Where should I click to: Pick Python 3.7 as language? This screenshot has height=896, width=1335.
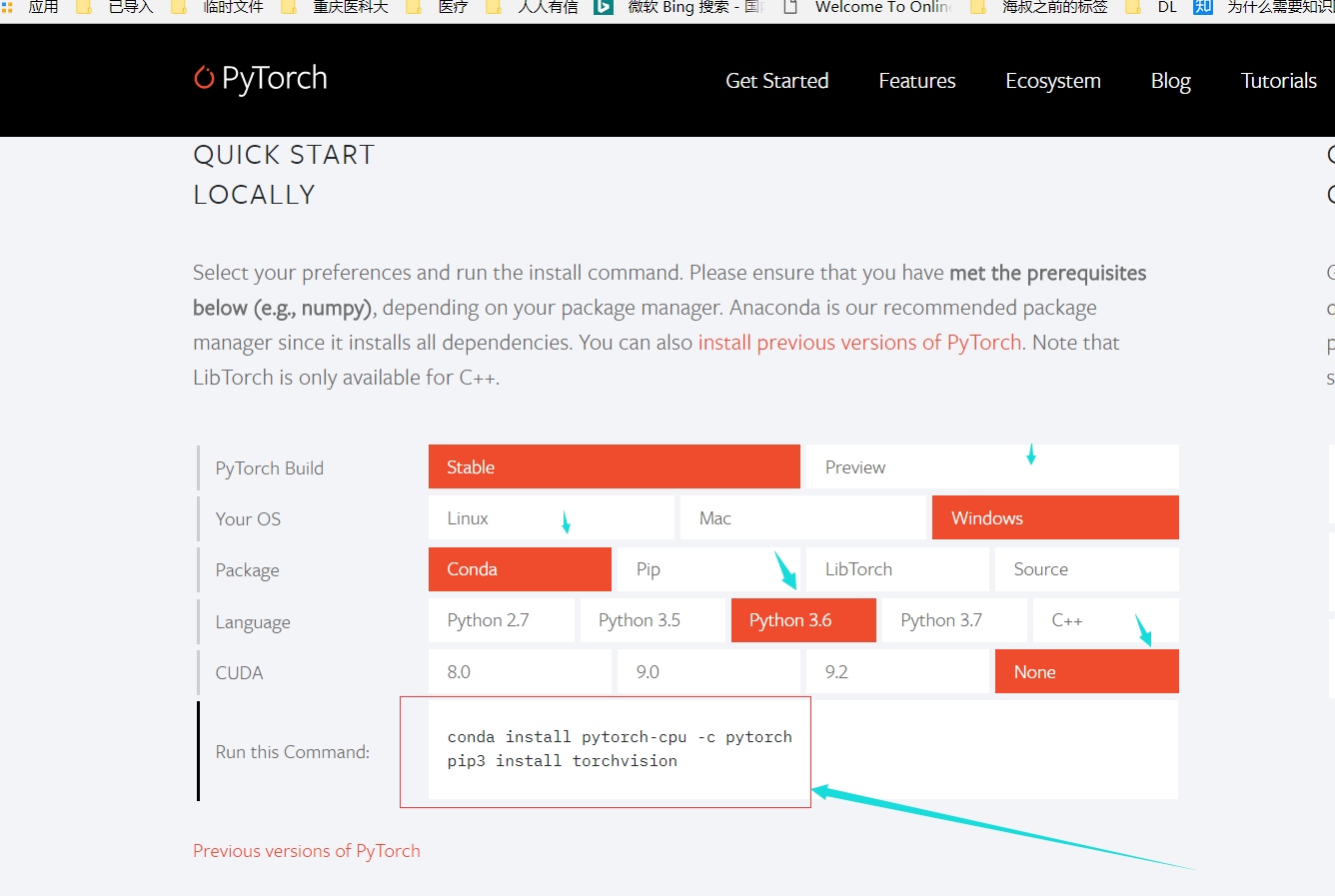coord(954,620)
